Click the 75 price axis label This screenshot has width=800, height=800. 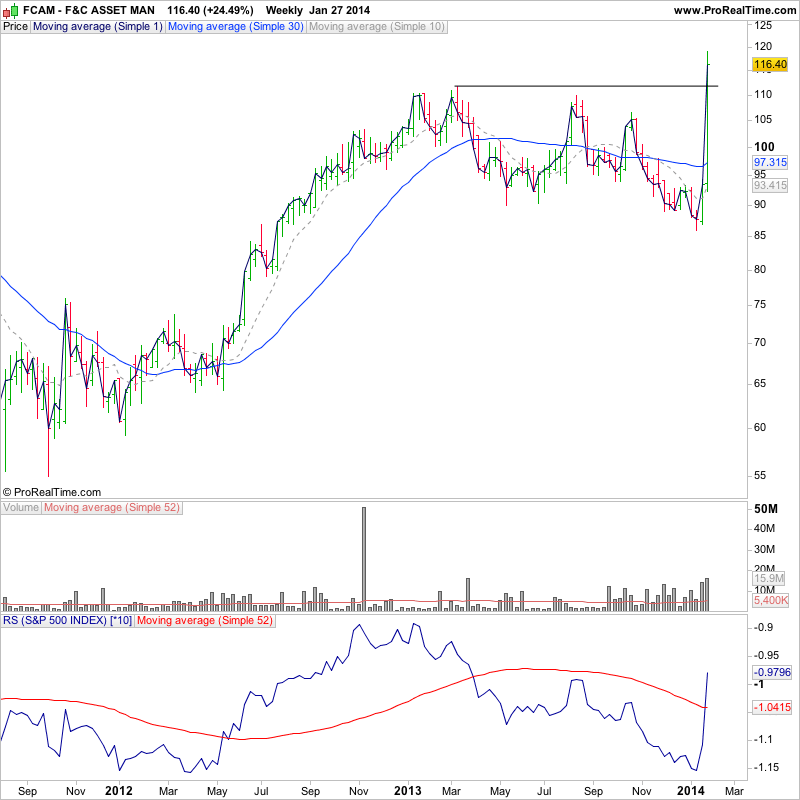[x=760, y=305]
